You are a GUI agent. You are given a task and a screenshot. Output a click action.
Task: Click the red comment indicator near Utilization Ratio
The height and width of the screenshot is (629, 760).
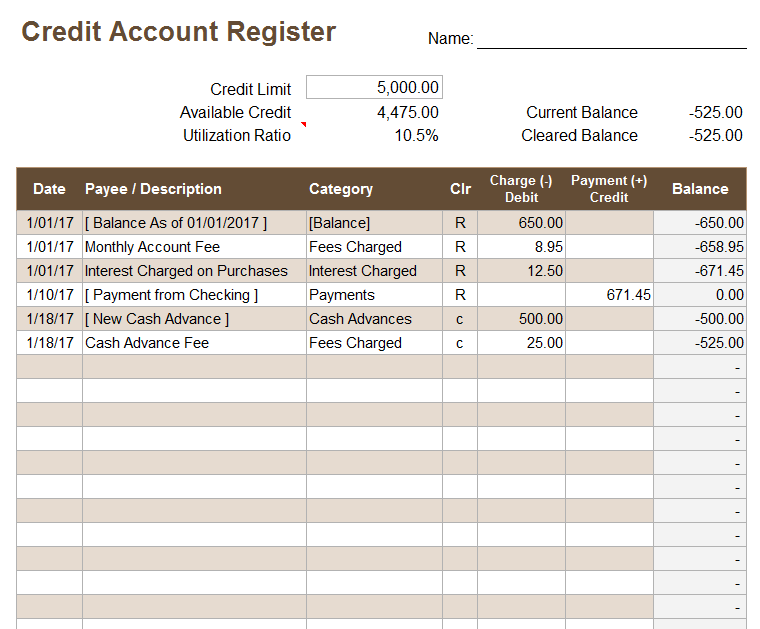tap(303, 125)
